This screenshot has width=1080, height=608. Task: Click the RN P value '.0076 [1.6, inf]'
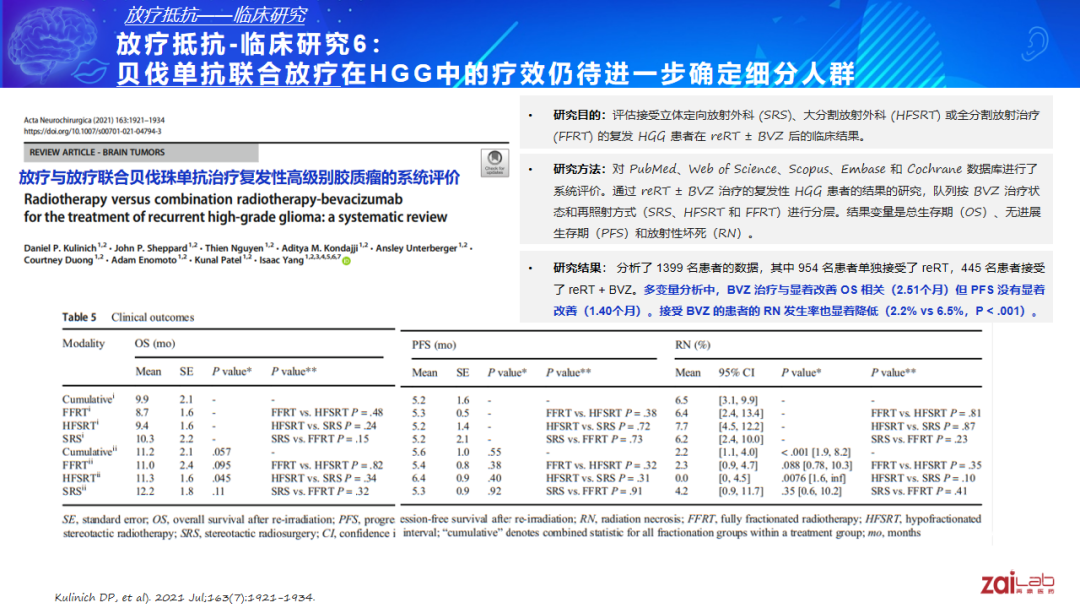pyautogui.click(x=813, y=479)
